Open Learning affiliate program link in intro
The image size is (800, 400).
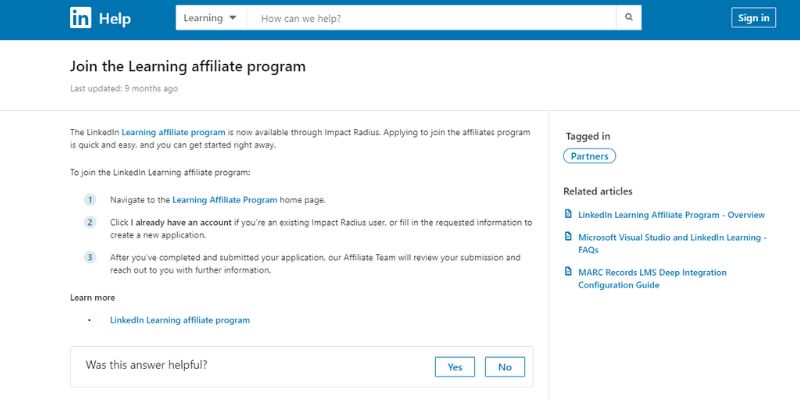click(173, 132)
